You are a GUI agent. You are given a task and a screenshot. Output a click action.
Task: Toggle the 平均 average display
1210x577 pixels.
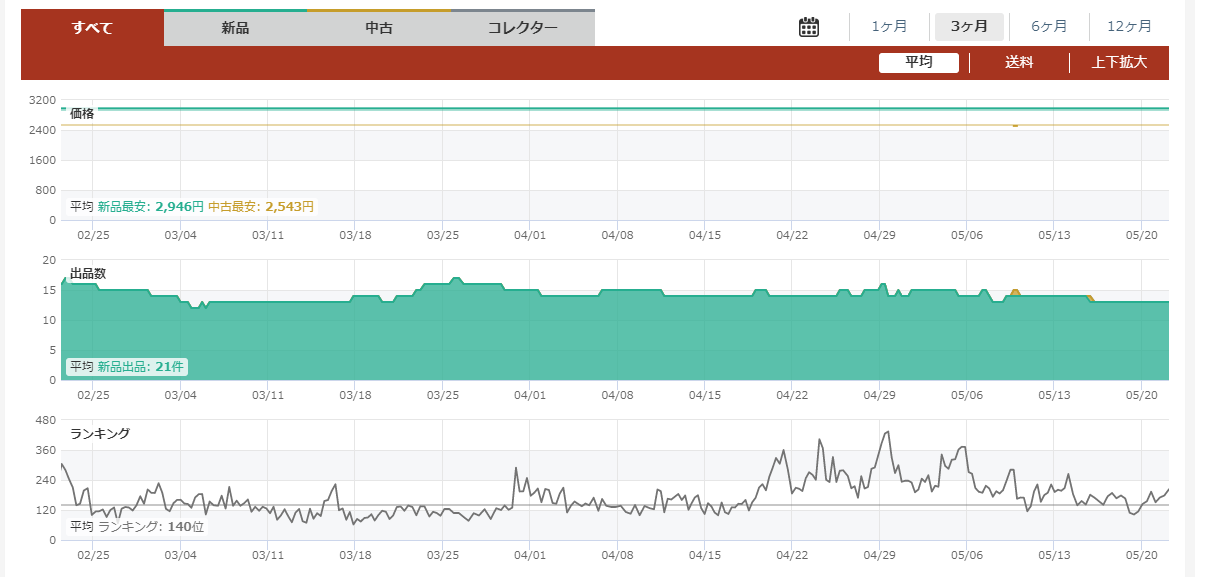(x=919, y=63)
